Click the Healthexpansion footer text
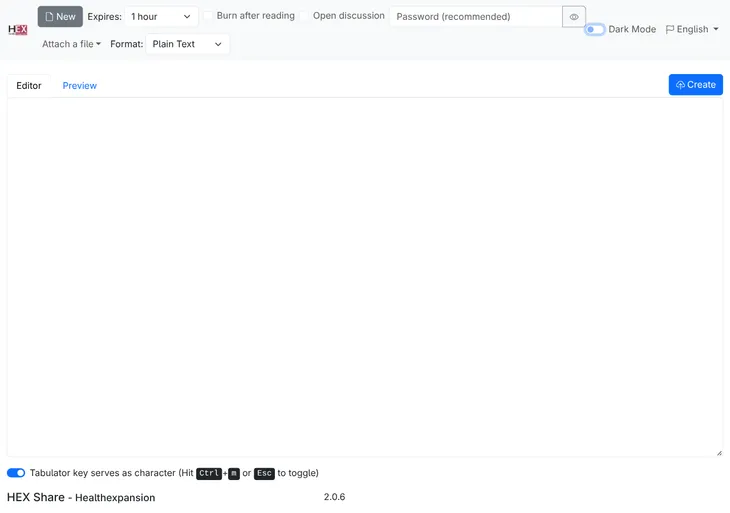 click(x=115, y=498)
